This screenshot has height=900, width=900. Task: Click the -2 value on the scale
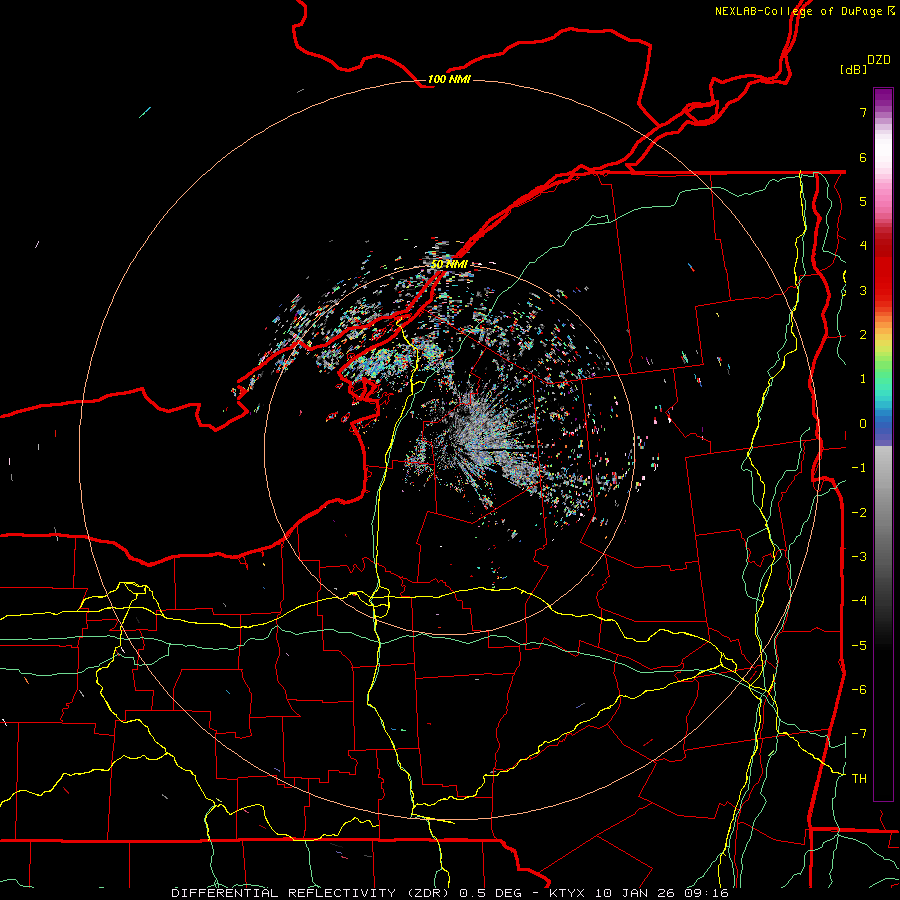coord(859,512)
